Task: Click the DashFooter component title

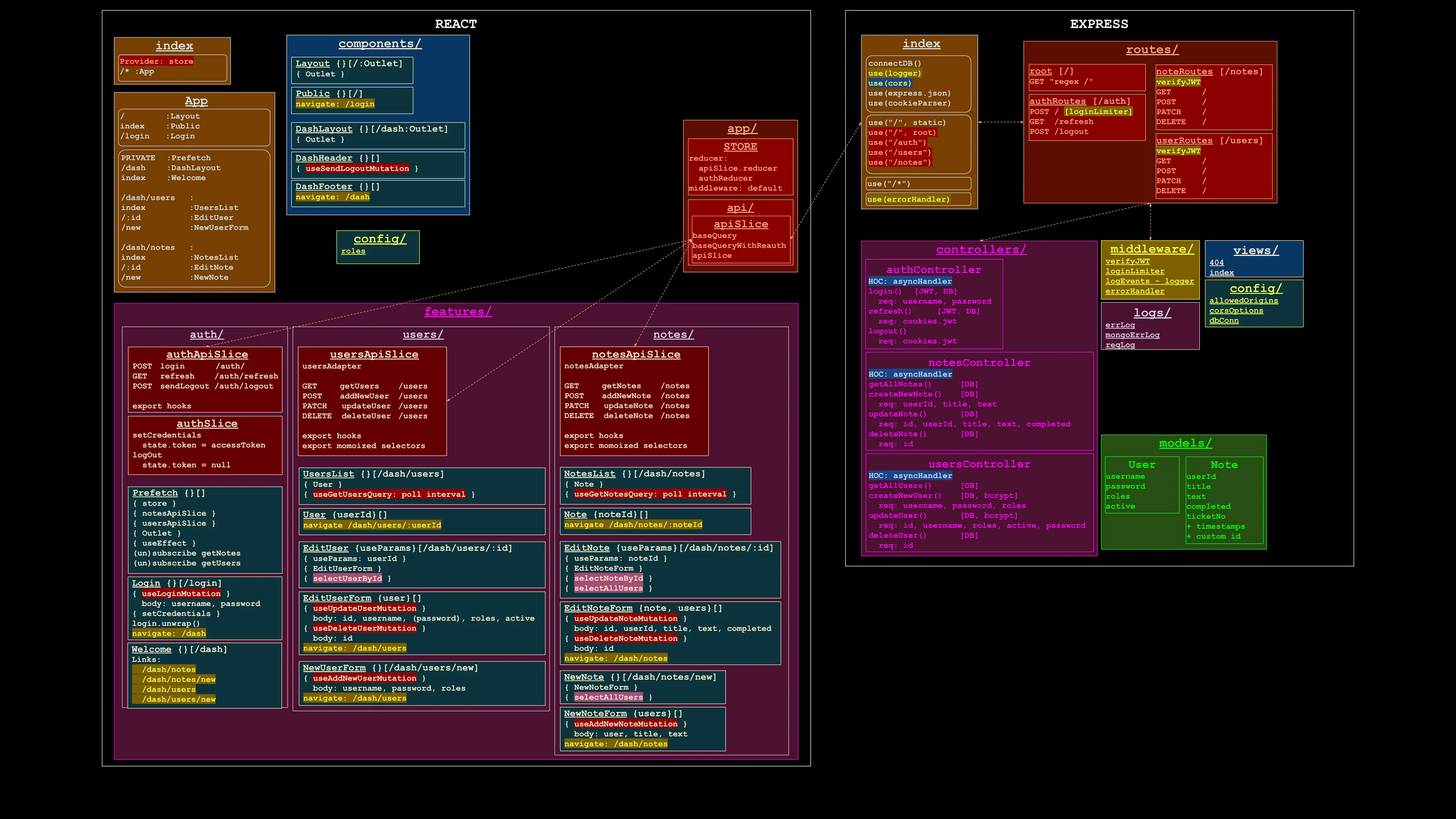Action: [324, 187]
